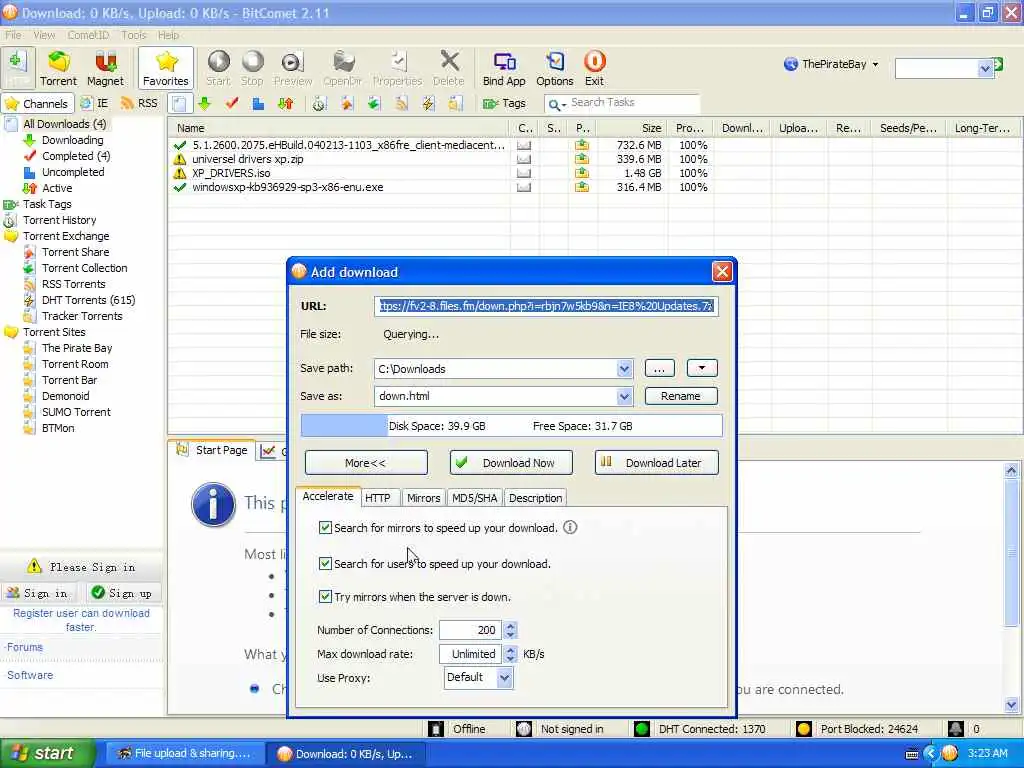Open the Use Proxy Default dropdown
Screen dimensions: 1024x768
click(504, 678)
